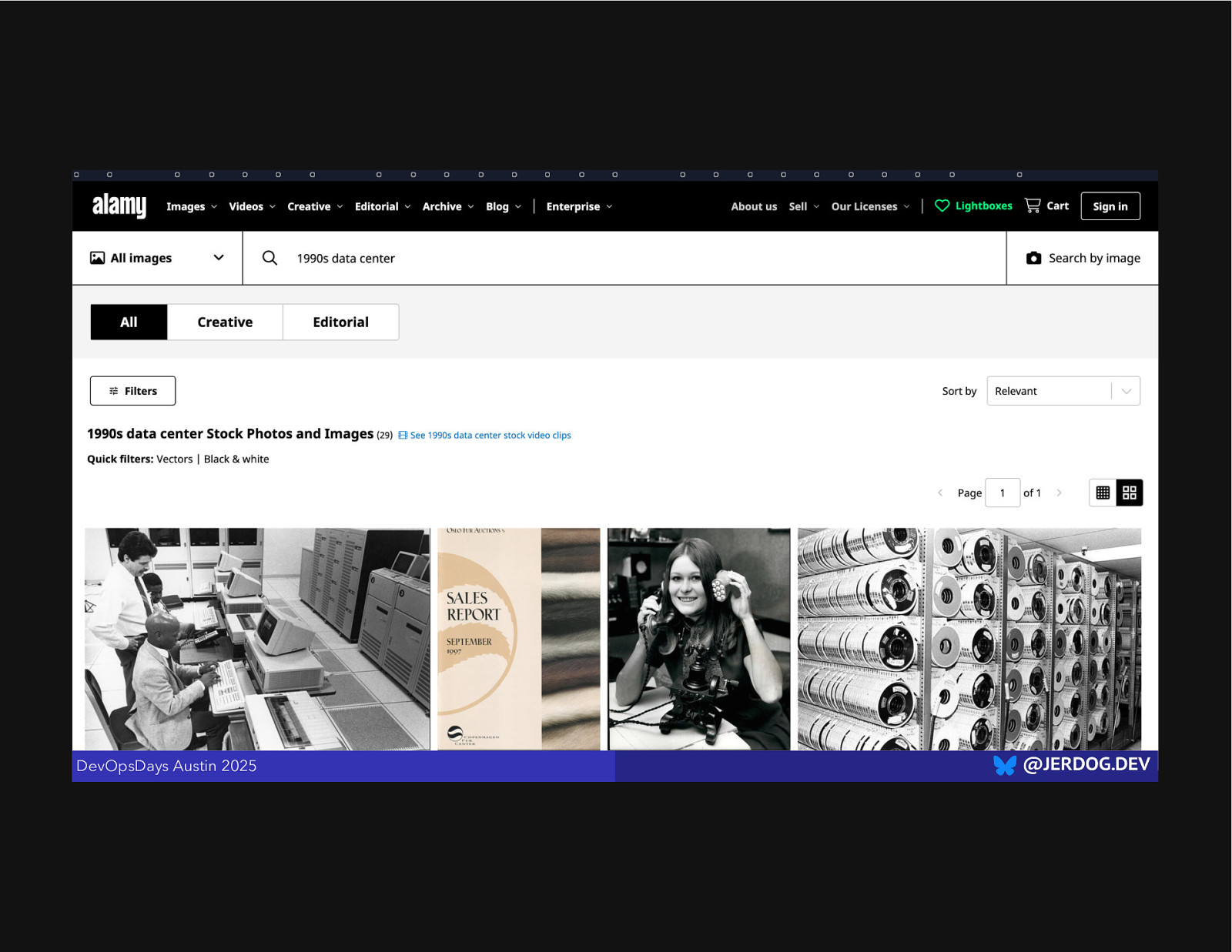The height and width of the screenshot is (952, 1232).
Task: Open the Images dropdown menu
Action: click(192, 206)
